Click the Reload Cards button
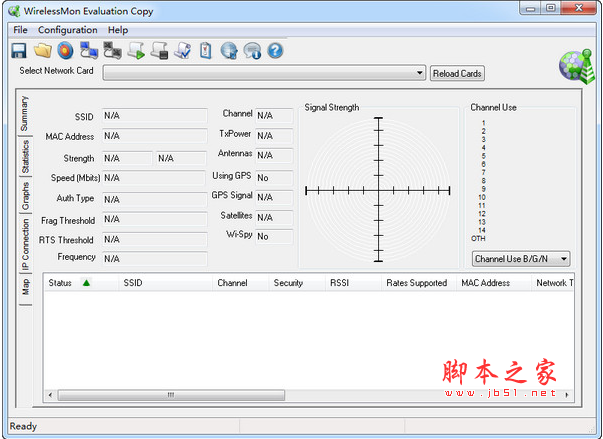The height and width of the screenshot is (439, 603). tap(457, 73)
